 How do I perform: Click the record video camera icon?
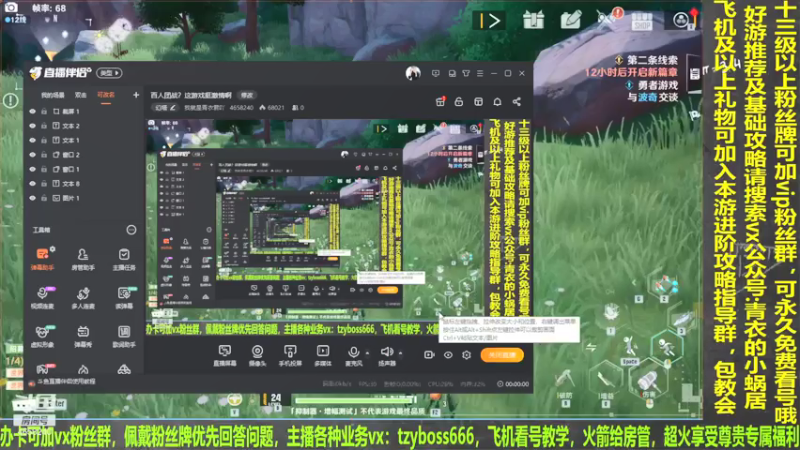click(429, 355)
